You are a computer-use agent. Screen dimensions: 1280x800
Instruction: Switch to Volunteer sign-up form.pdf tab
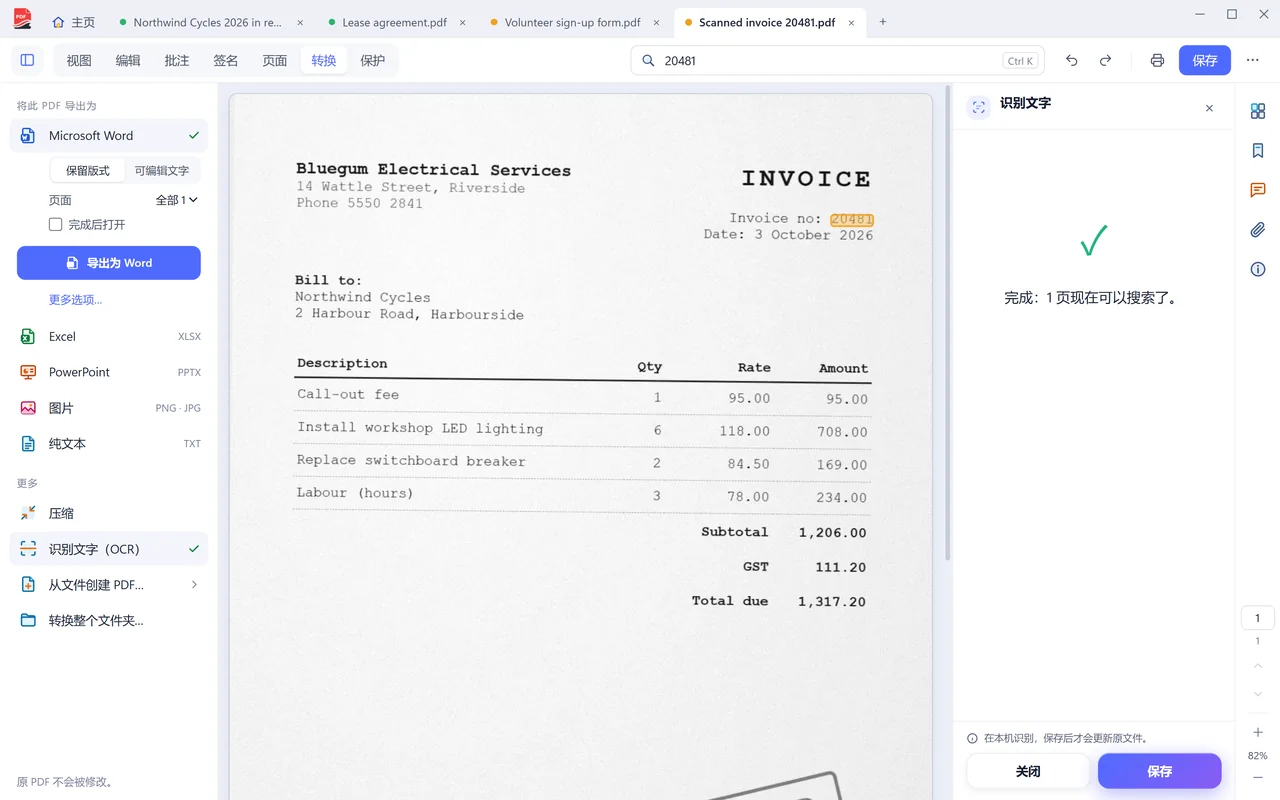click(x=572, y=22)
